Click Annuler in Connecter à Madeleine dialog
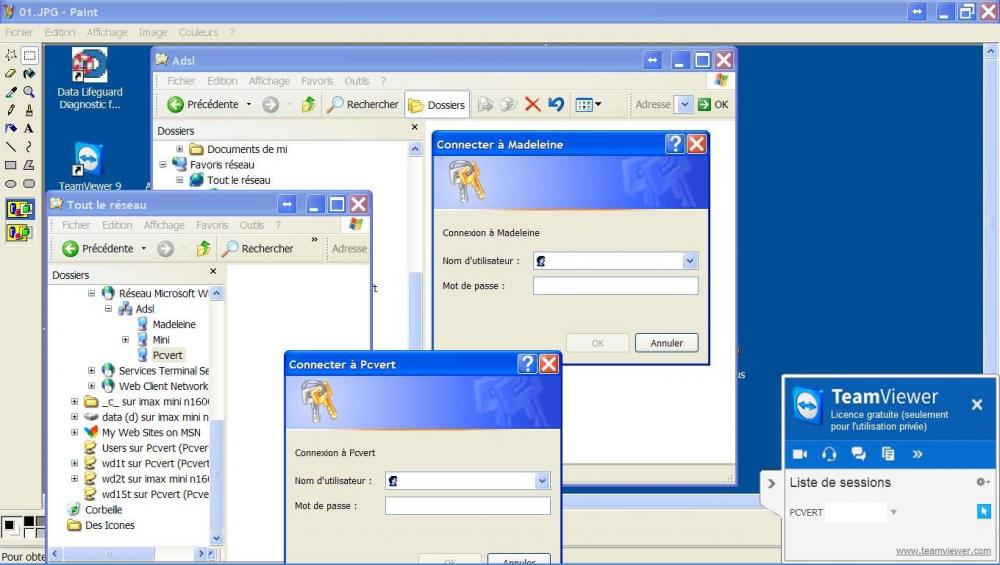 (x=666, y=343)
